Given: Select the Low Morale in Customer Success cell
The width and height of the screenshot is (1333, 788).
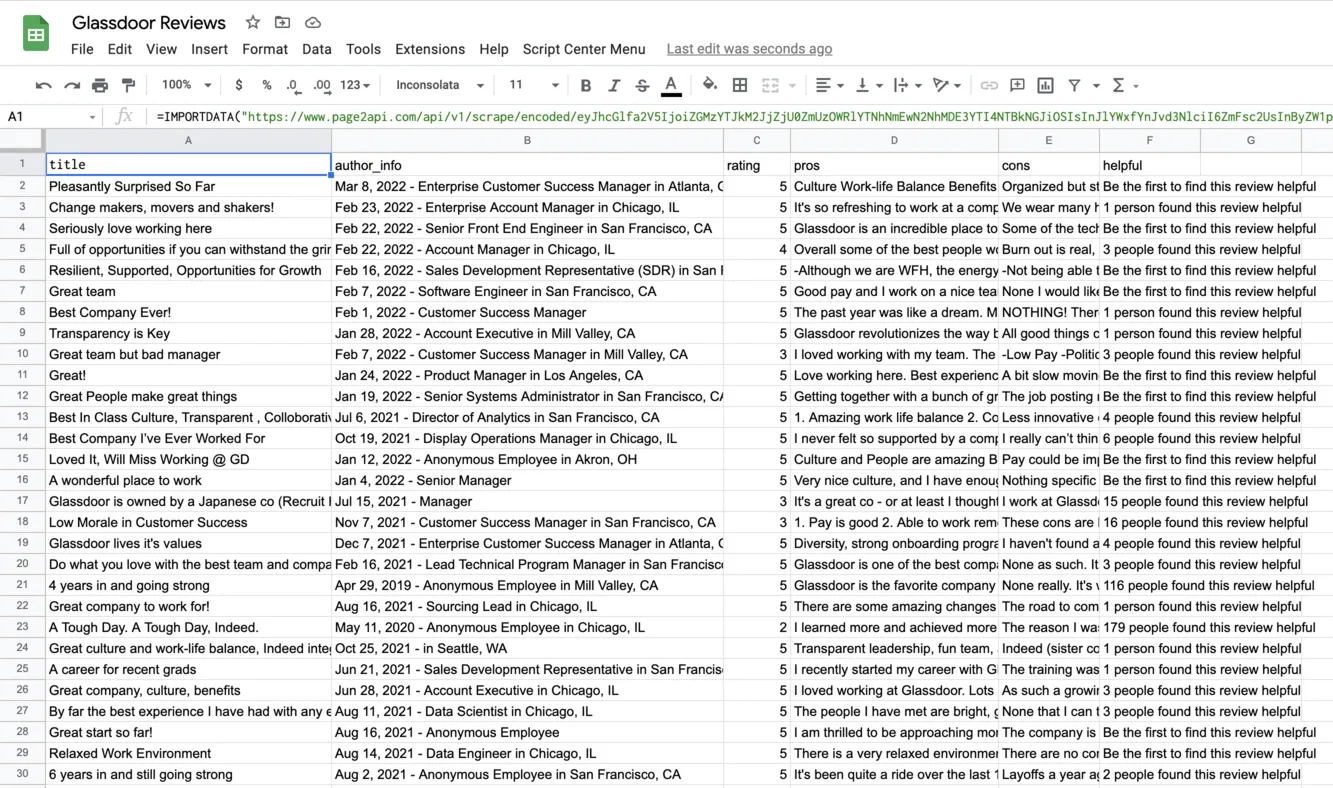Looking at the screenshot, I should click(x=188, y=522).
